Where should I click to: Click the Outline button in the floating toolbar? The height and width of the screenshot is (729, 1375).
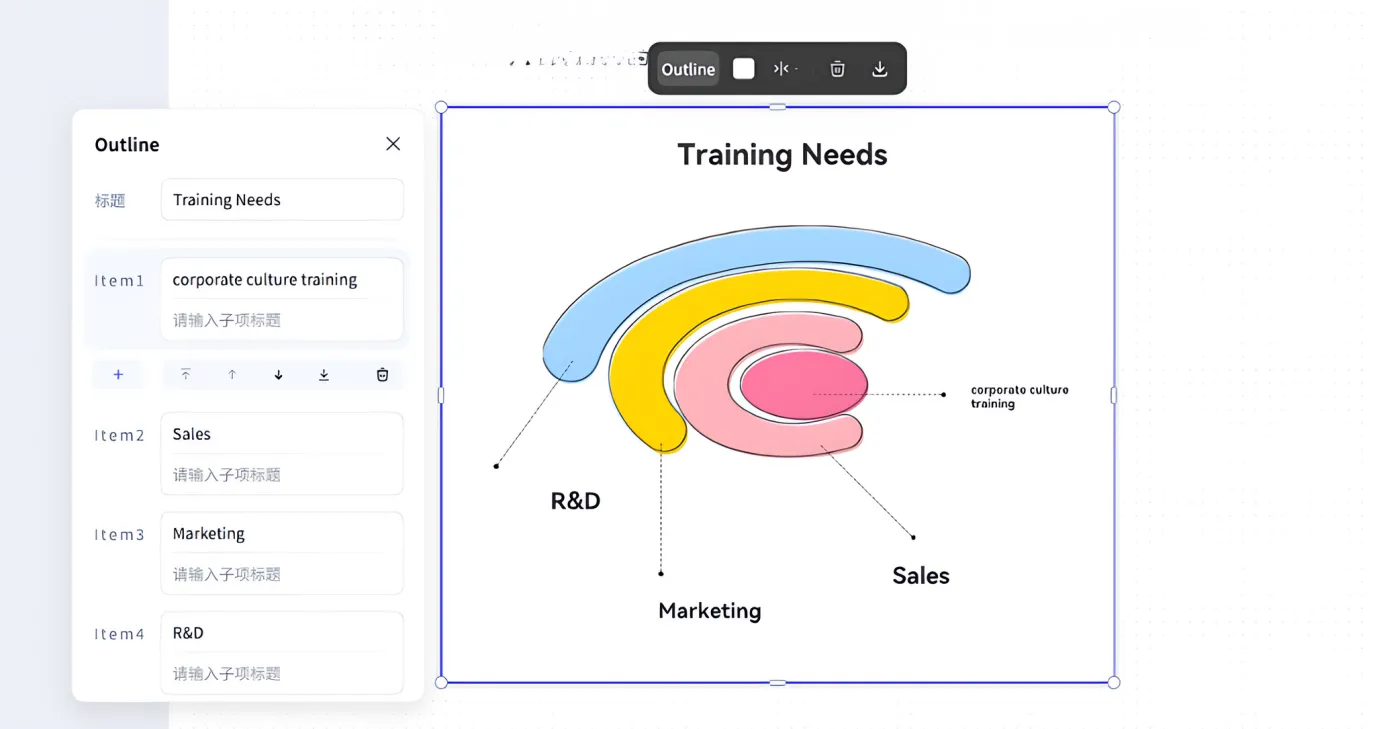[688, 69]
